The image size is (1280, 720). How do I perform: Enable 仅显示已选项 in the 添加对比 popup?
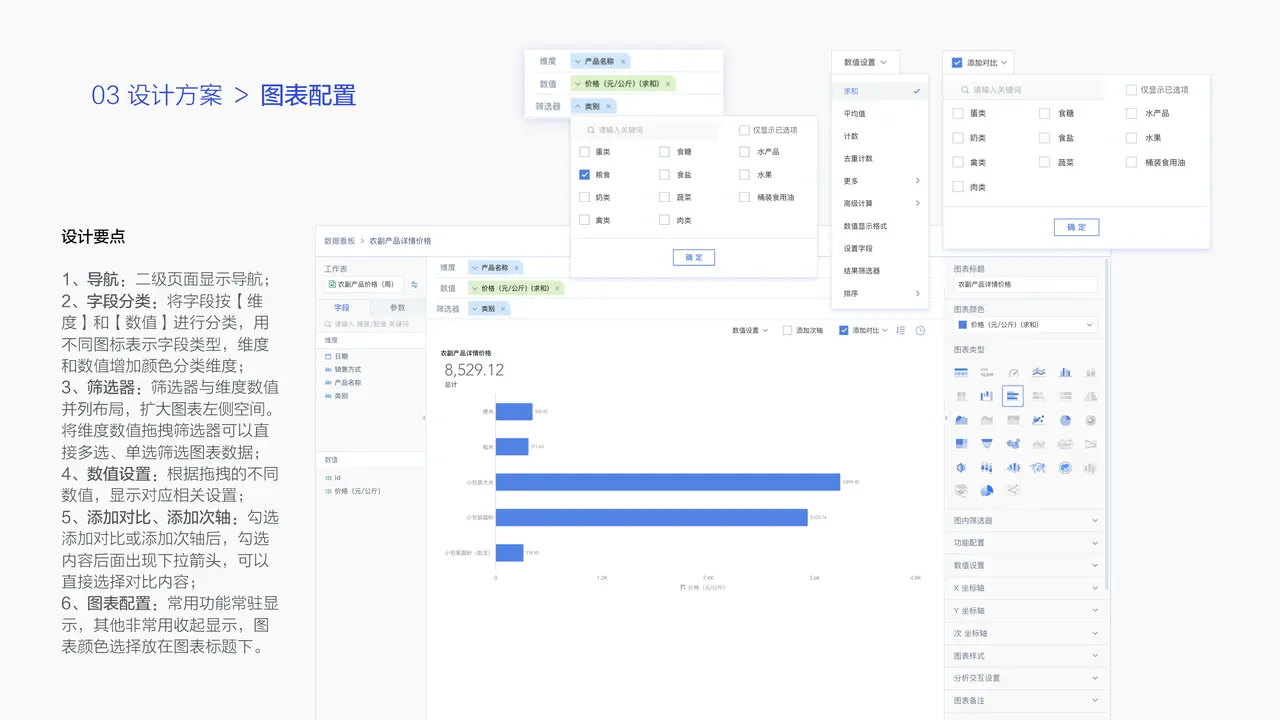point(1131,90)
